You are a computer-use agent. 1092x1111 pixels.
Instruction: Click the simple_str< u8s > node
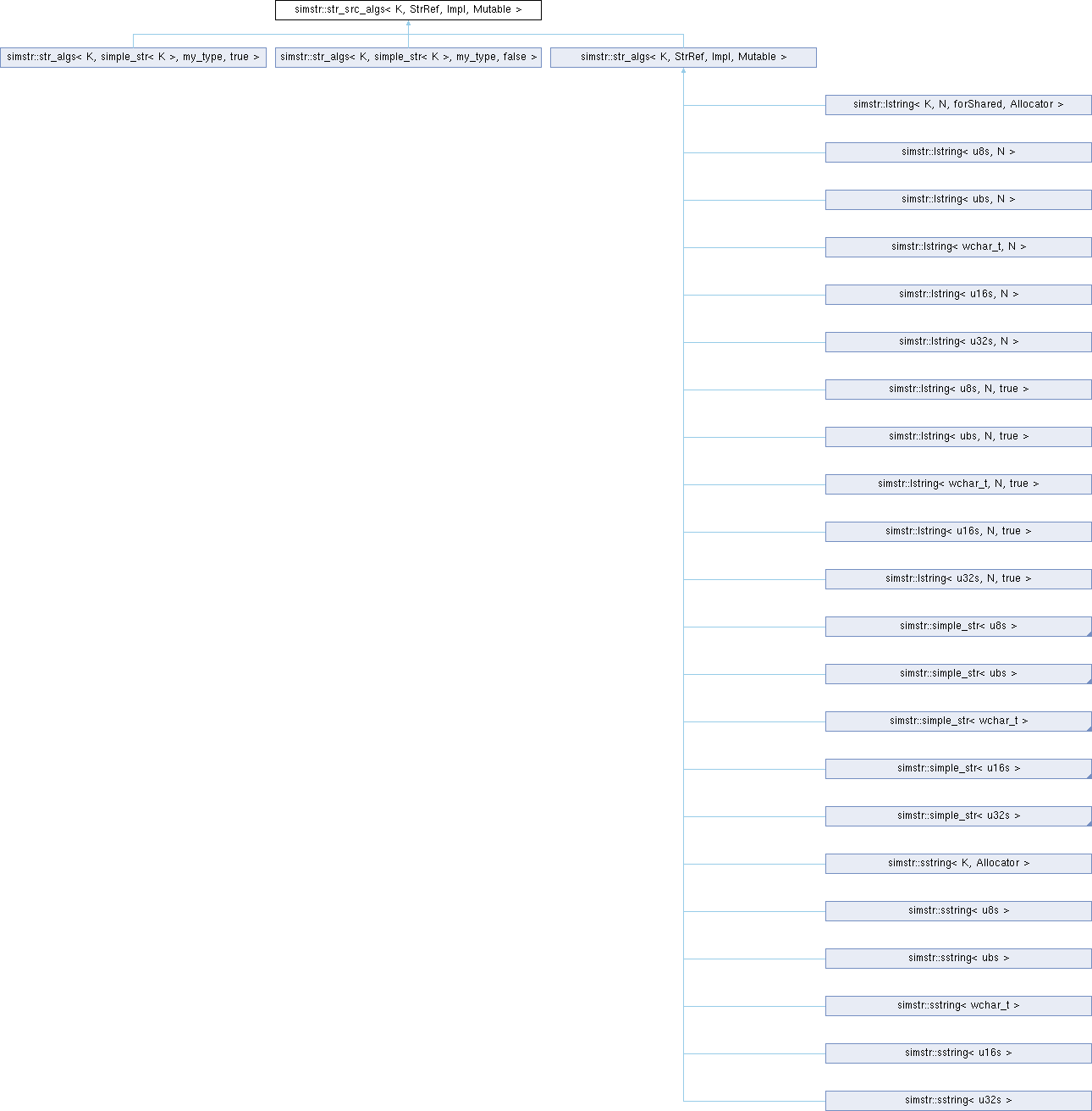(x=958, y=627)
